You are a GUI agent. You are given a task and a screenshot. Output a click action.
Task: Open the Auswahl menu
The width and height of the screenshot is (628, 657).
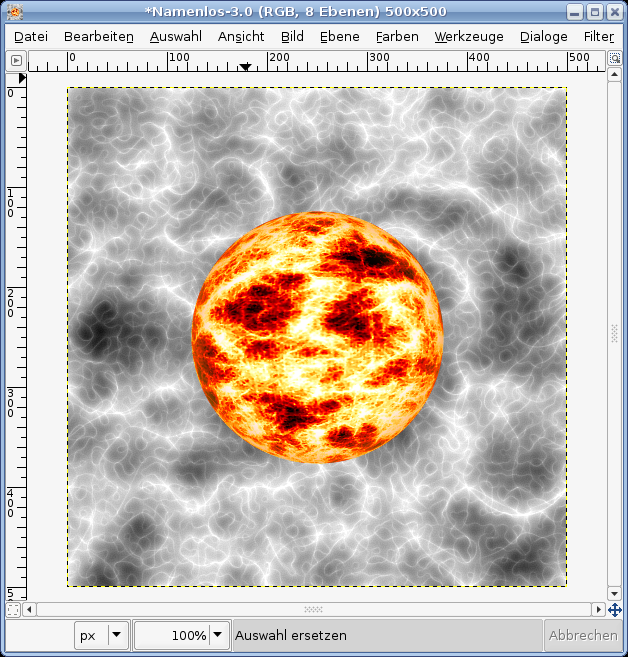(x=176, y=37)
